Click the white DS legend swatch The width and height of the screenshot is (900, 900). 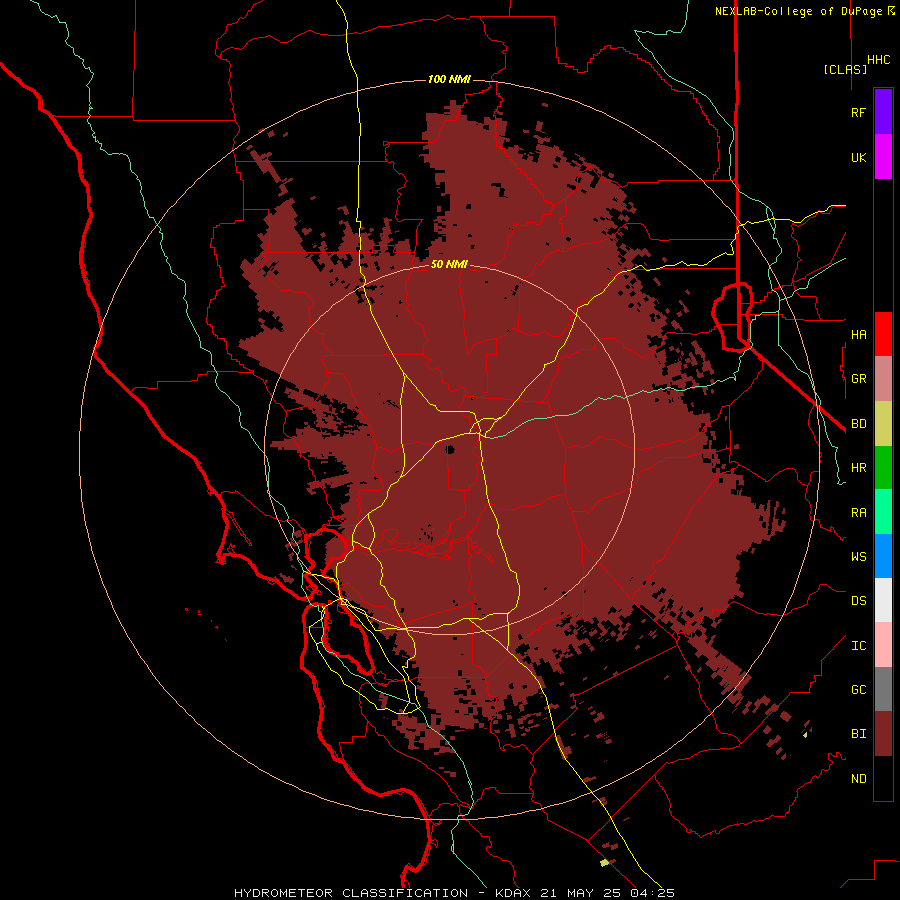883,600
